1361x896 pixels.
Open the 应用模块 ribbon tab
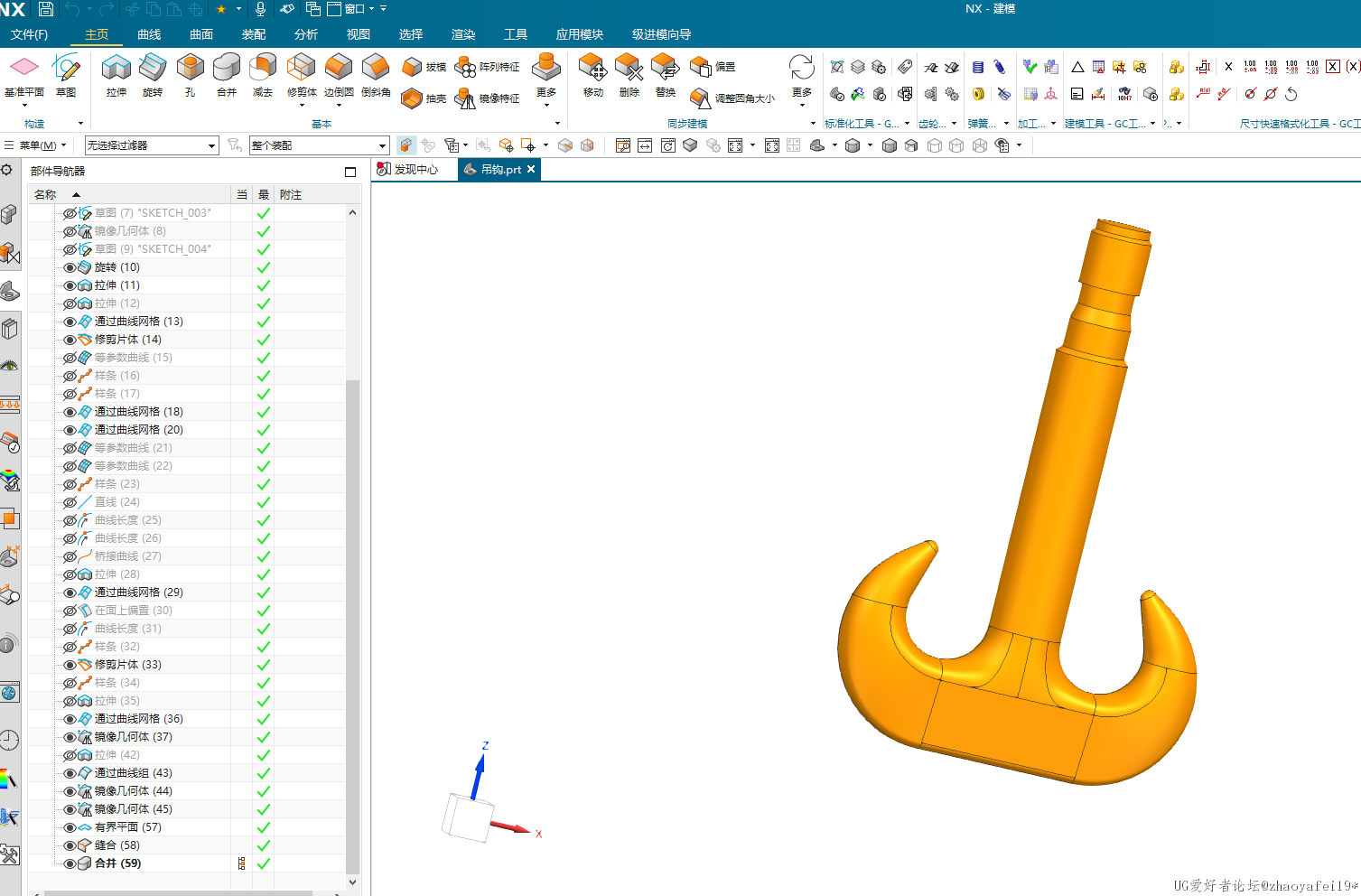pos(580,34)
